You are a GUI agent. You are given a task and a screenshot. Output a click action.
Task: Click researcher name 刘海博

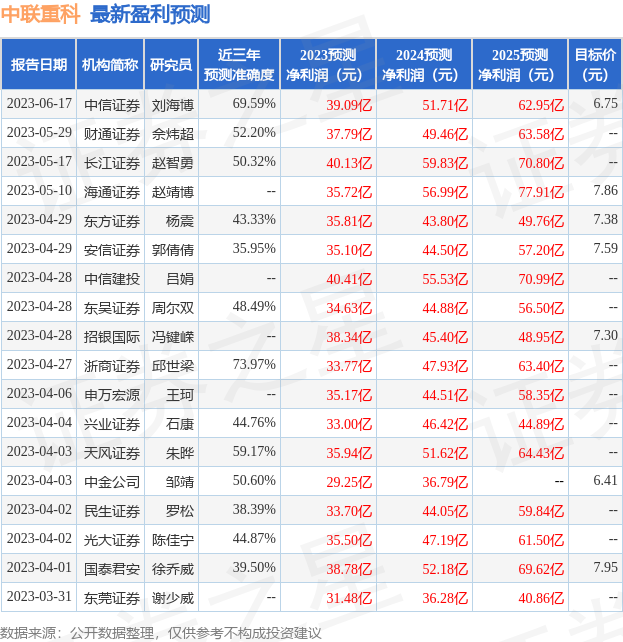(173, 105)
